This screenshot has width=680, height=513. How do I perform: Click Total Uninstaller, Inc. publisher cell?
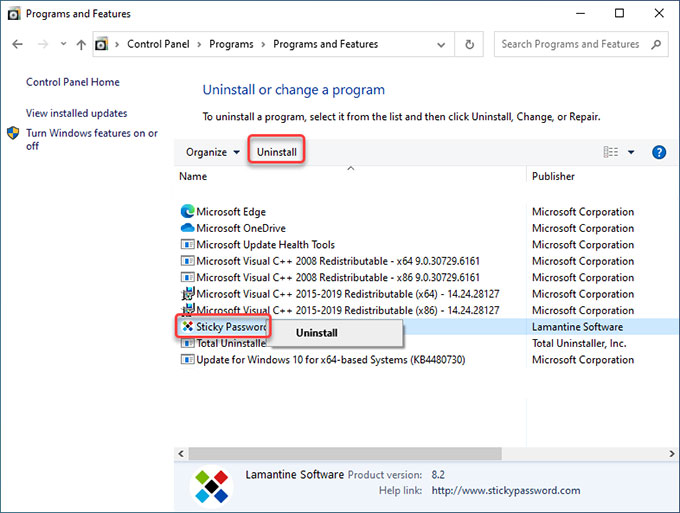pyautogui.click(x=579, y=343)
